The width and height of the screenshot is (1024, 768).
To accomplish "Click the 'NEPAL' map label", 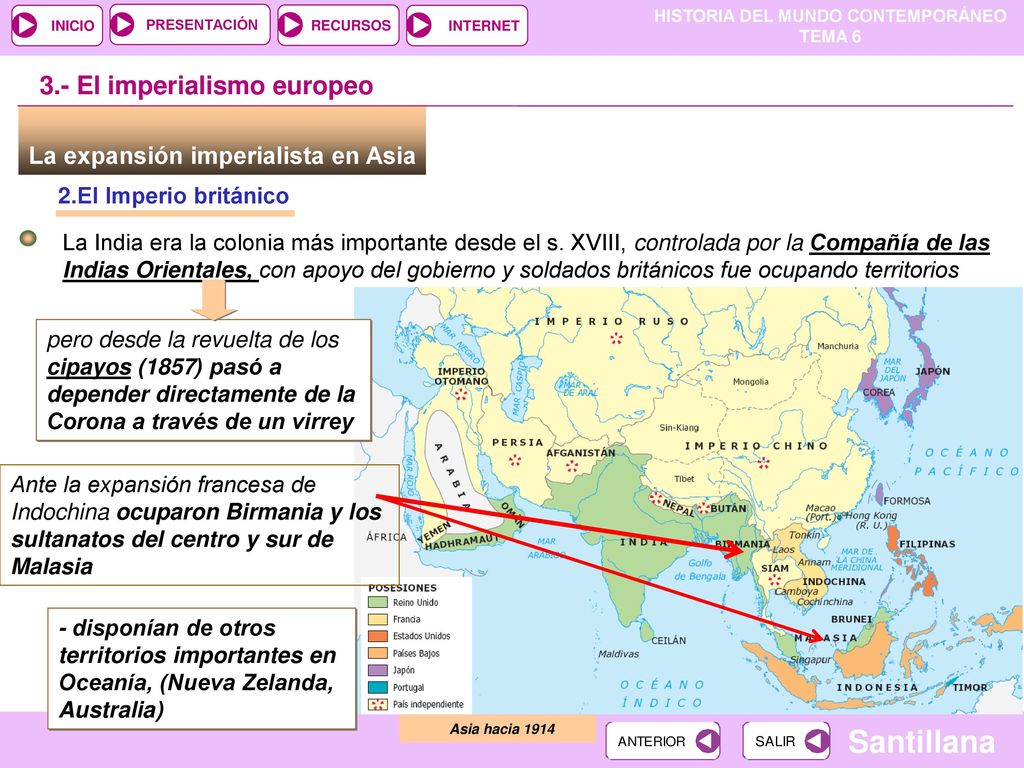I will 679,507.
